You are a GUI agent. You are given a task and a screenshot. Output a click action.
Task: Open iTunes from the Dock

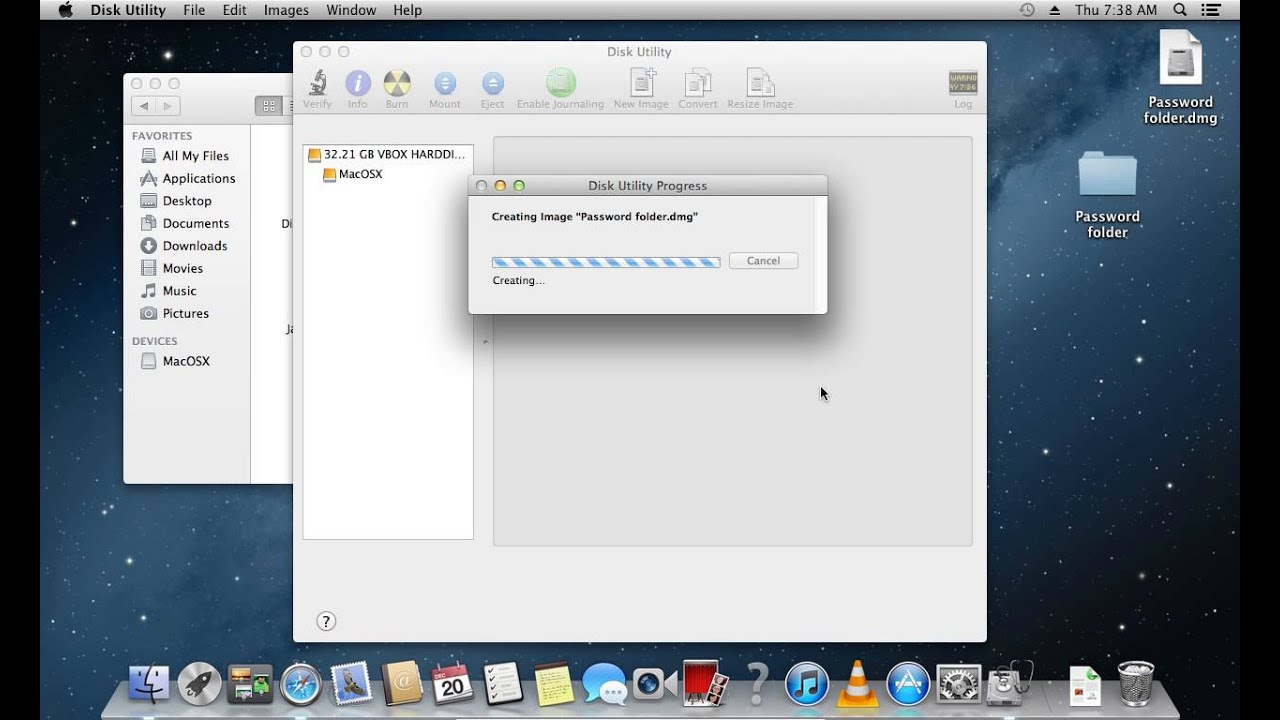tap(807, 685)
